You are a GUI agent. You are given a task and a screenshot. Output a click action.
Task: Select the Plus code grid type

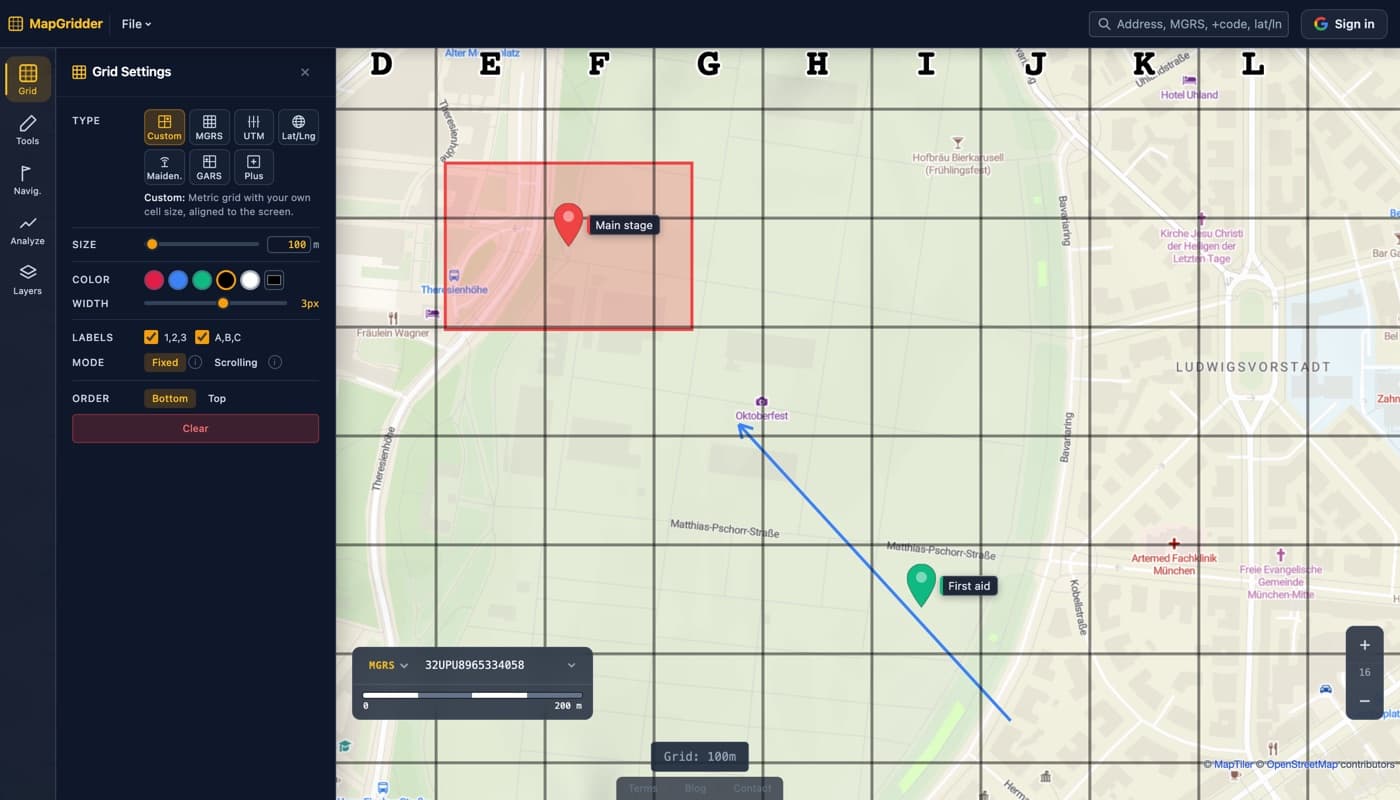254,167
